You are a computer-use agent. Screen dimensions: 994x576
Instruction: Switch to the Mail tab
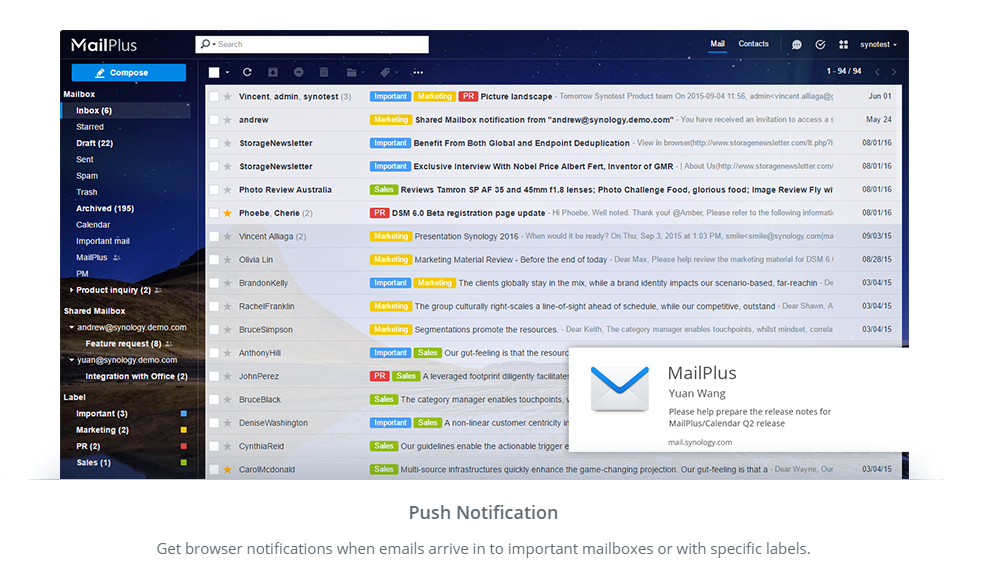[x=718, y=44]
